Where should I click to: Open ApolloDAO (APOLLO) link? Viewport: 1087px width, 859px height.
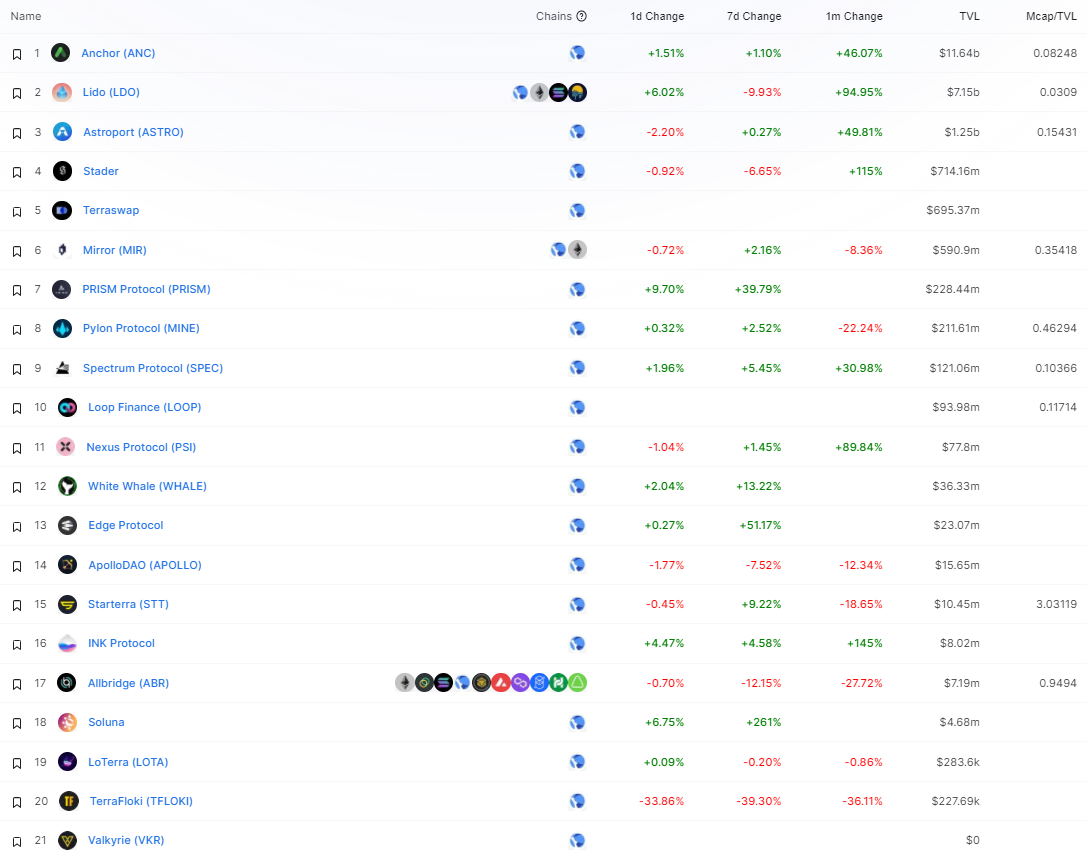click(x=144, y=565)
